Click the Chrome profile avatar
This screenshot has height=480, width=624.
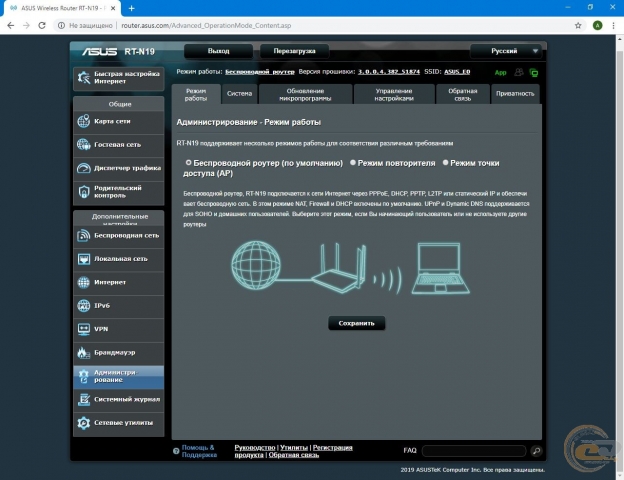597,25
